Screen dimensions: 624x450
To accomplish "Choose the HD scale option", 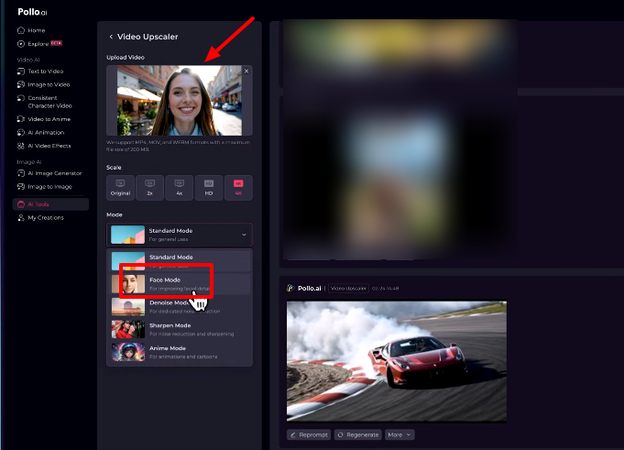I will pos(209,186).
